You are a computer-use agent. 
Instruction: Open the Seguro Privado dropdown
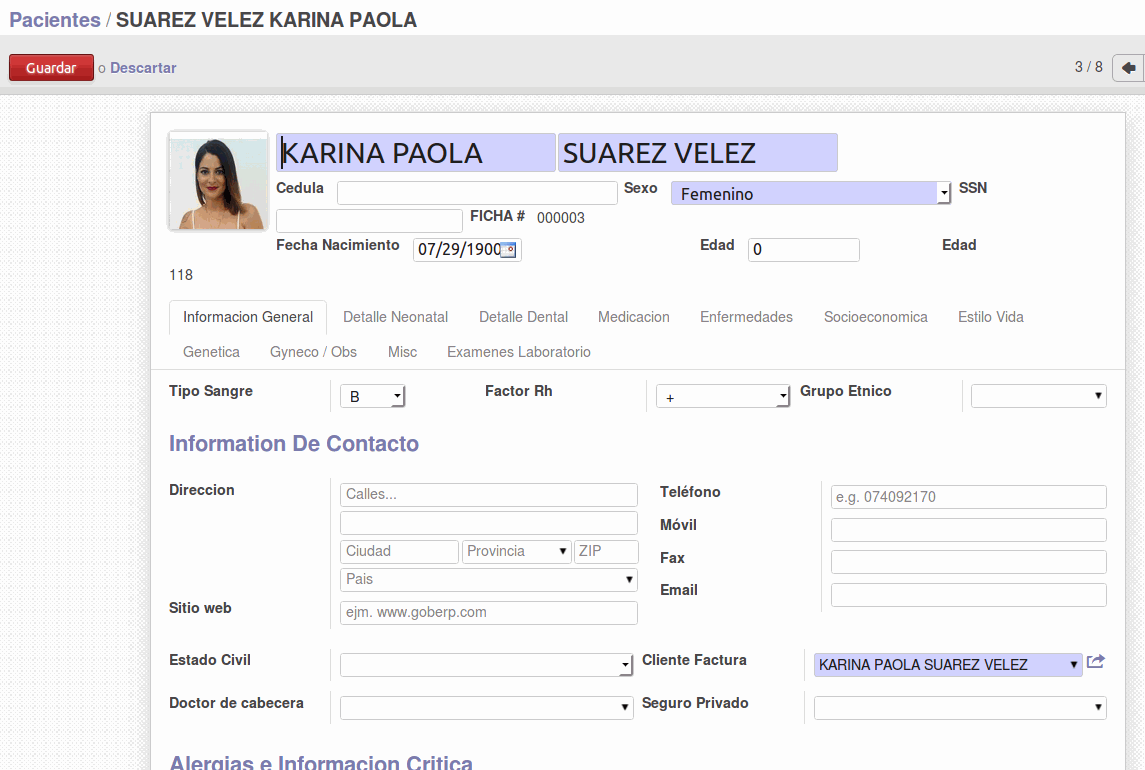[x=959, y=708]
